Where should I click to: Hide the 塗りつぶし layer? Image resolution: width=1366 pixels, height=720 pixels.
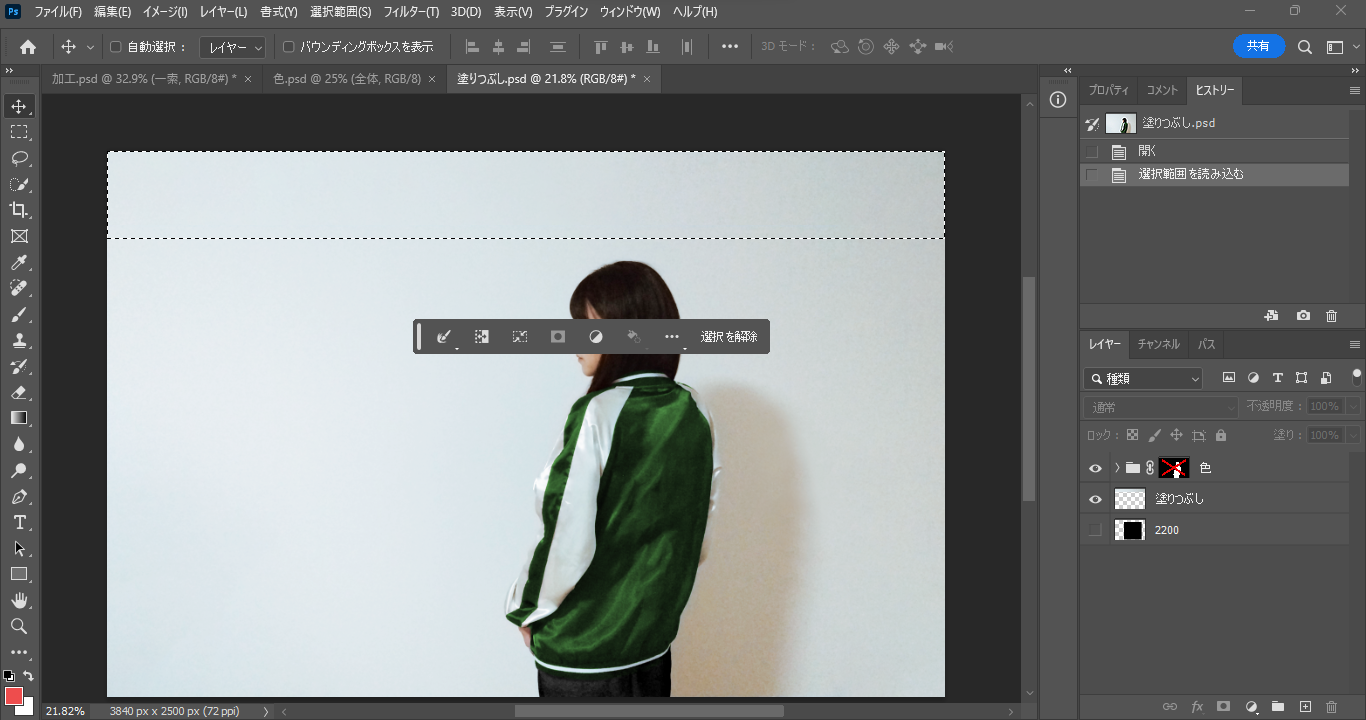pos(1095,499)
